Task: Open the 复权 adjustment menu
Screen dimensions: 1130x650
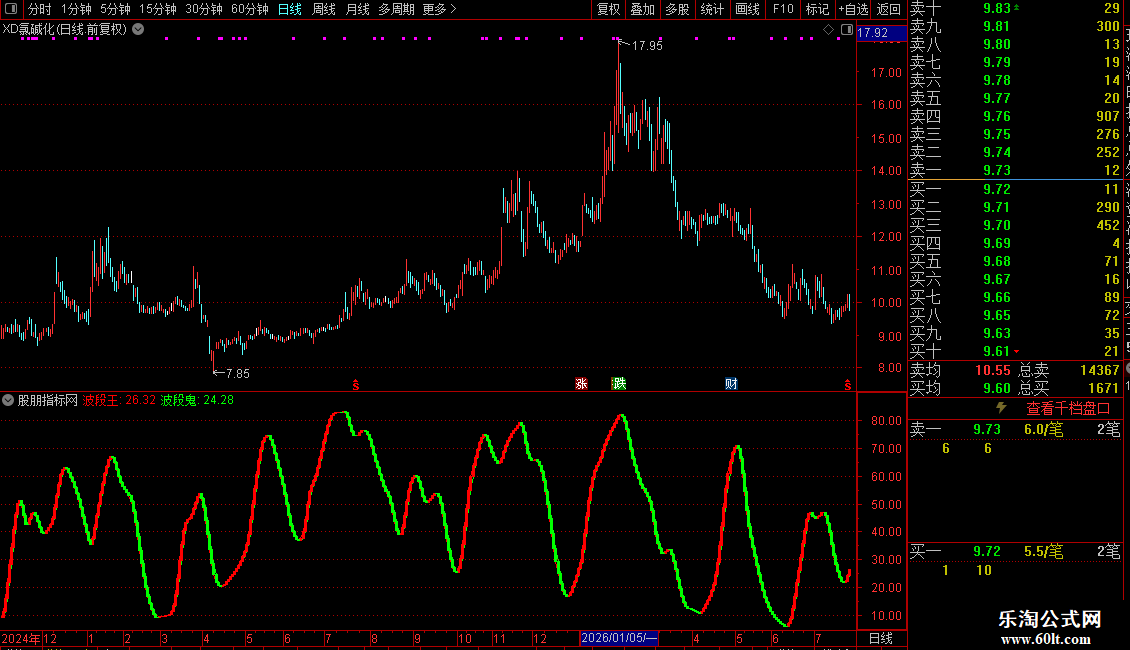Action: [x=608, y=9]
